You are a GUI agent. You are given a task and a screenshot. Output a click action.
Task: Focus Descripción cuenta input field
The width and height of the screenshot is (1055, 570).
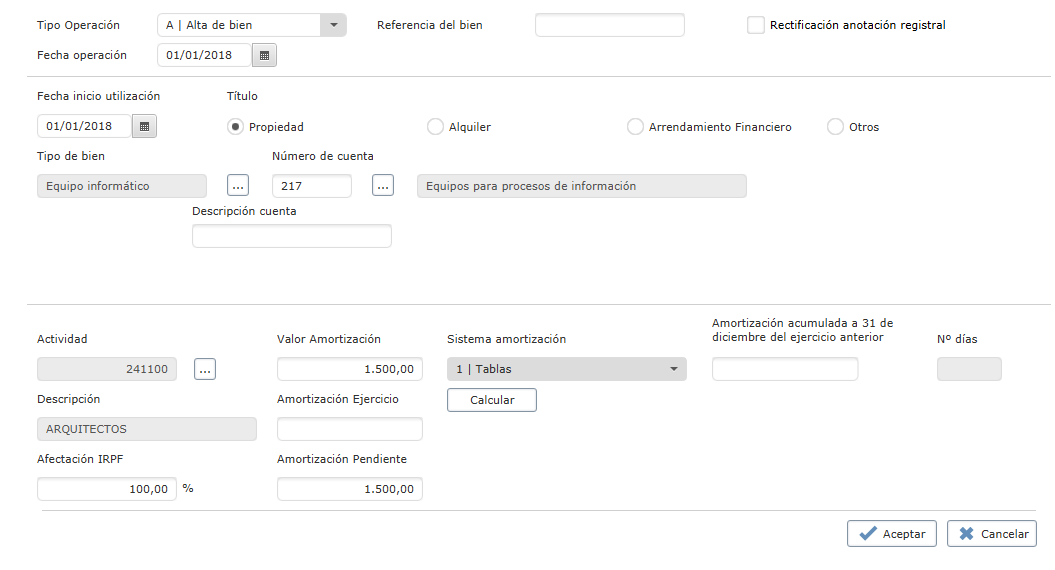(x=291, y=236)
